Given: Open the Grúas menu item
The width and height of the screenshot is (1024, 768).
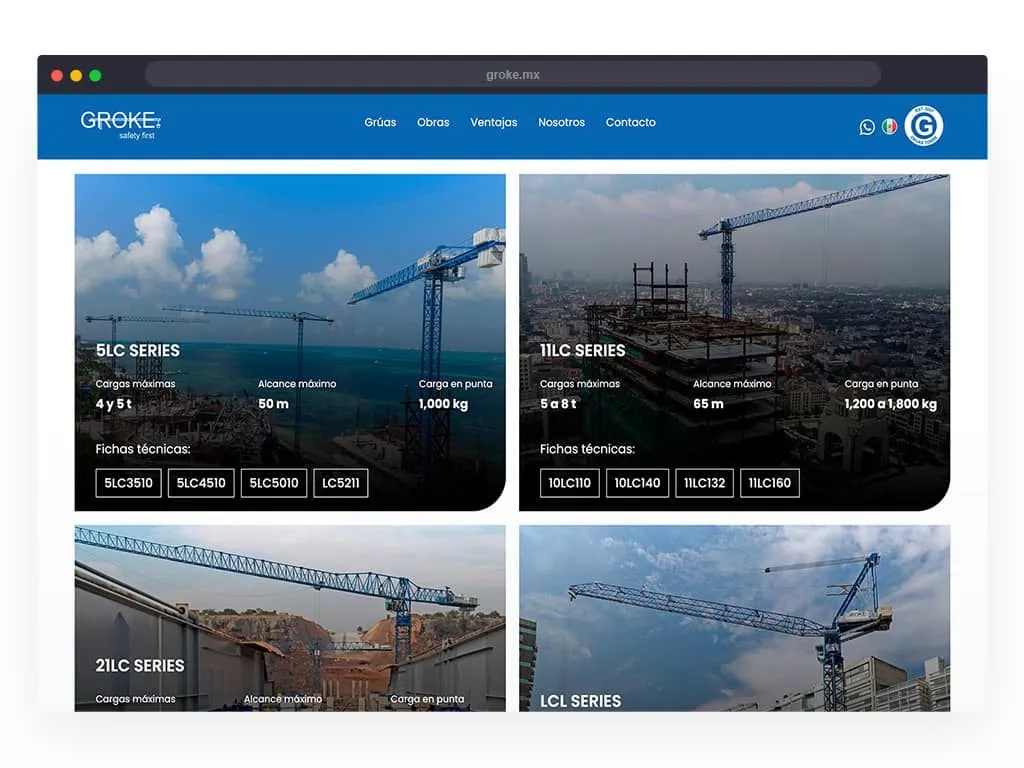Looking at the screenshot, I should 380,123.
